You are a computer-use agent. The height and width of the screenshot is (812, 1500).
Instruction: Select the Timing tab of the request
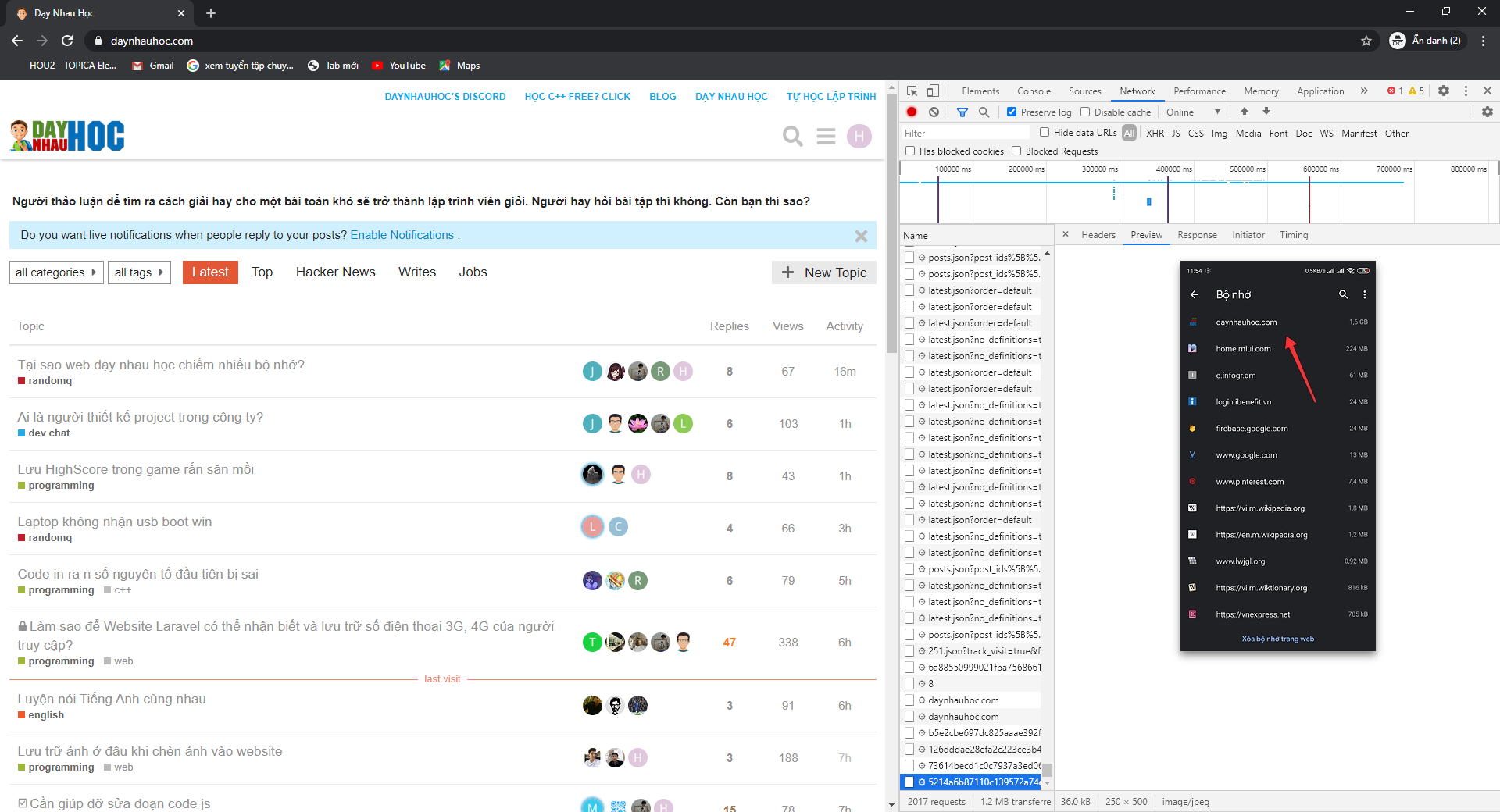pos(1294,234)
